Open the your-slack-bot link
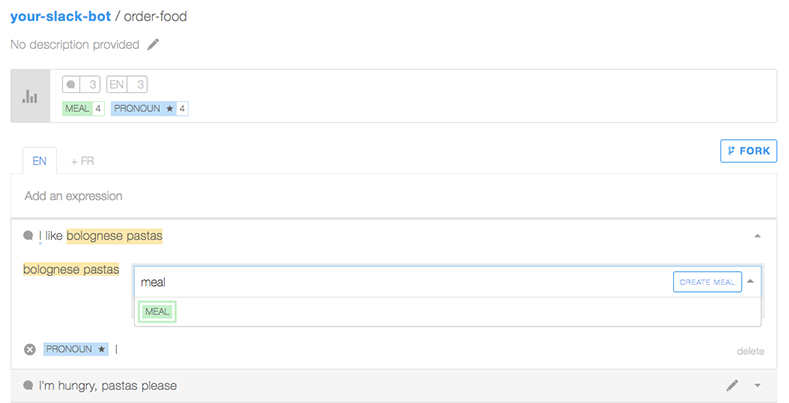 tap(60, 16)
